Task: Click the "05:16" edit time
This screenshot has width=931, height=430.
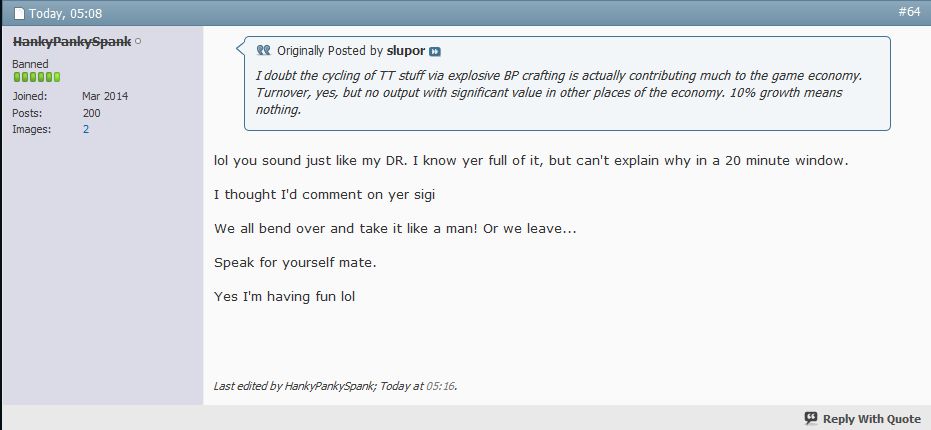Action: [440, 385]
